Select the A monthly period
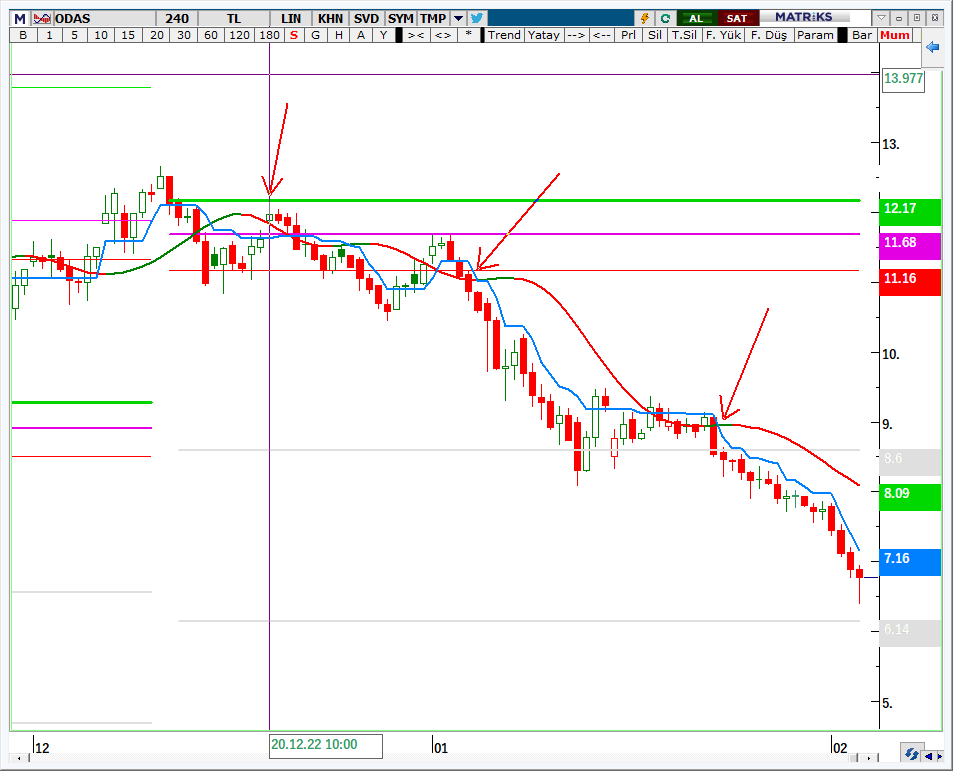Viewport: 953px width, 771px height. tap(361, 35)
